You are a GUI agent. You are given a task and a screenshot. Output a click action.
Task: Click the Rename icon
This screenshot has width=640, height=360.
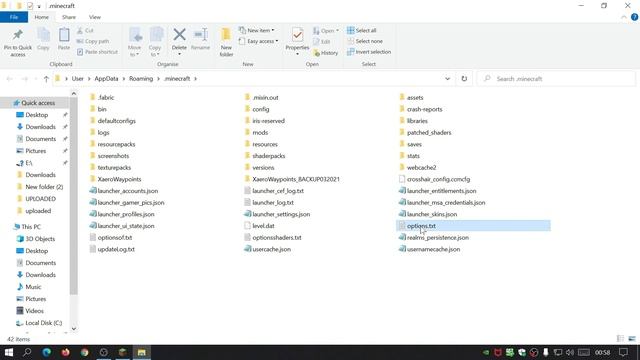(x=200, y=35)
